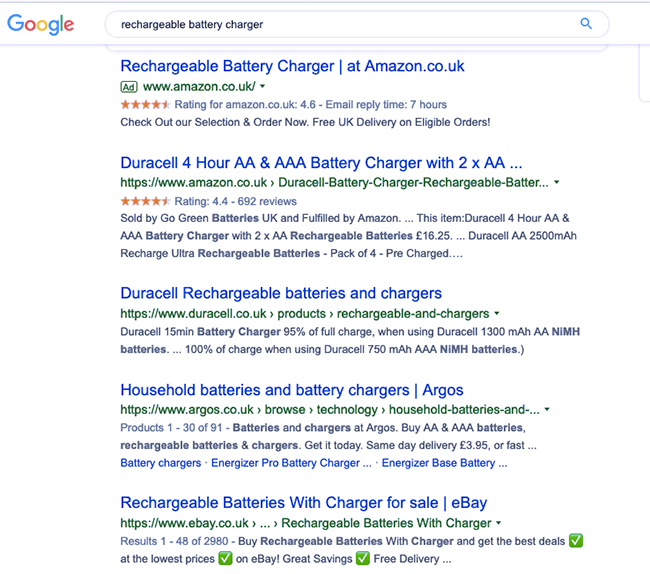The height and width of the screenshot is (574, 650).
Task: Click the Products 1 - 30 of 91 text
Action: coord(171,428)
